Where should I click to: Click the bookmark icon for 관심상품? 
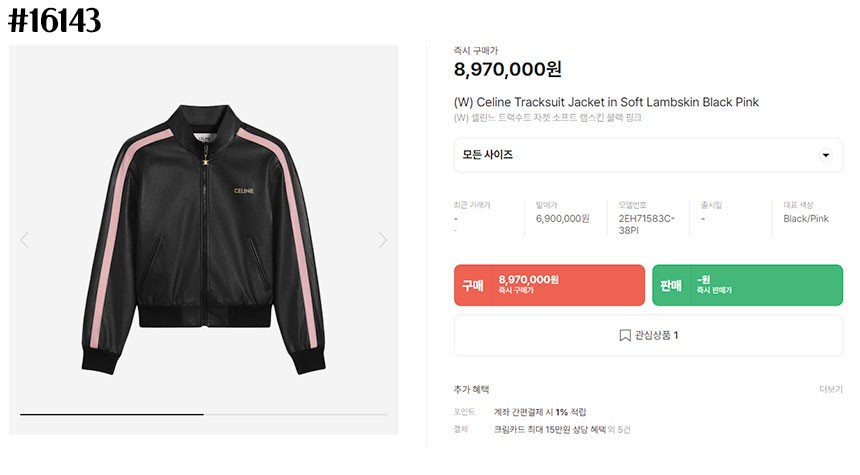point(625,335)
